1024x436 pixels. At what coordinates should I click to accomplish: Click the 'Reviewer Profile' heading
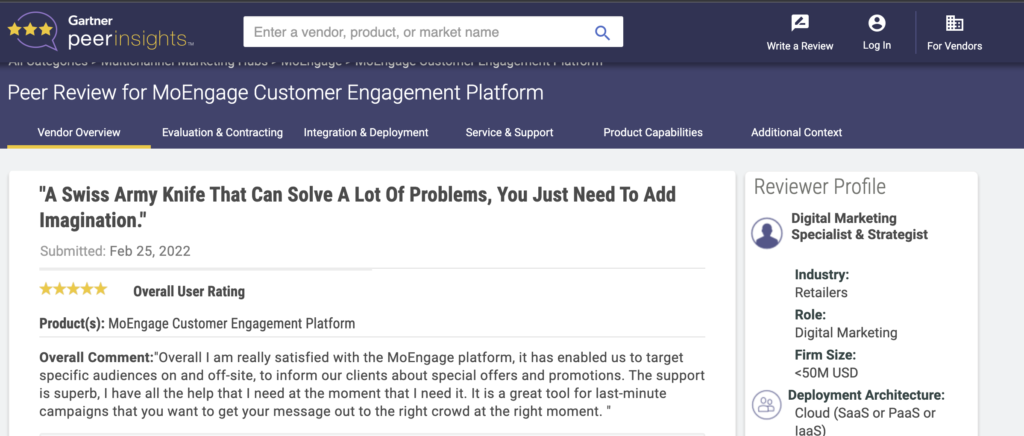point(820,187)
